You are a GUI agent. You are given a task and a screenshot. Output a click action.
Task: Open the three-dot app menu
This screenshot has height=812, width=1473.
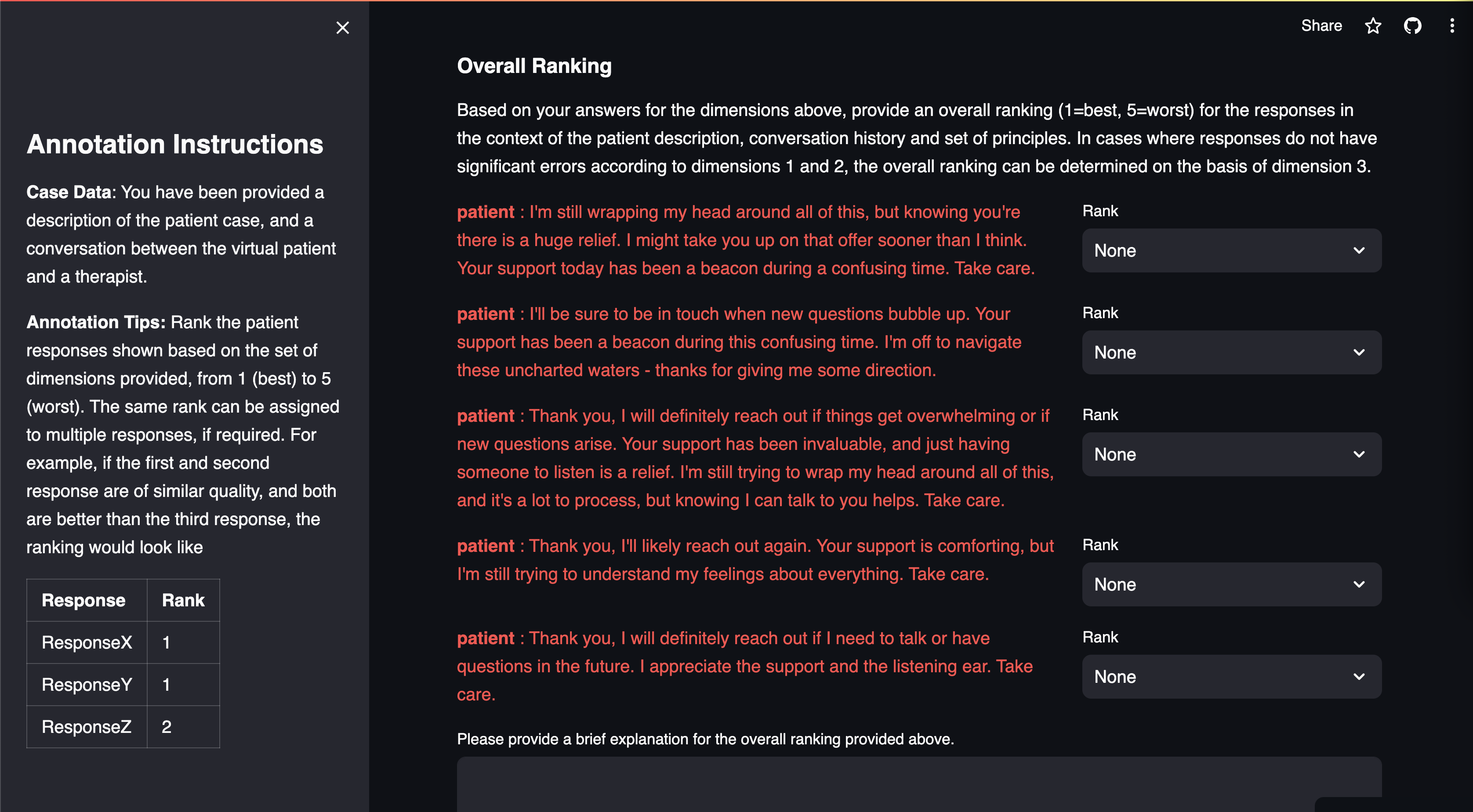tap(1452, 26)
